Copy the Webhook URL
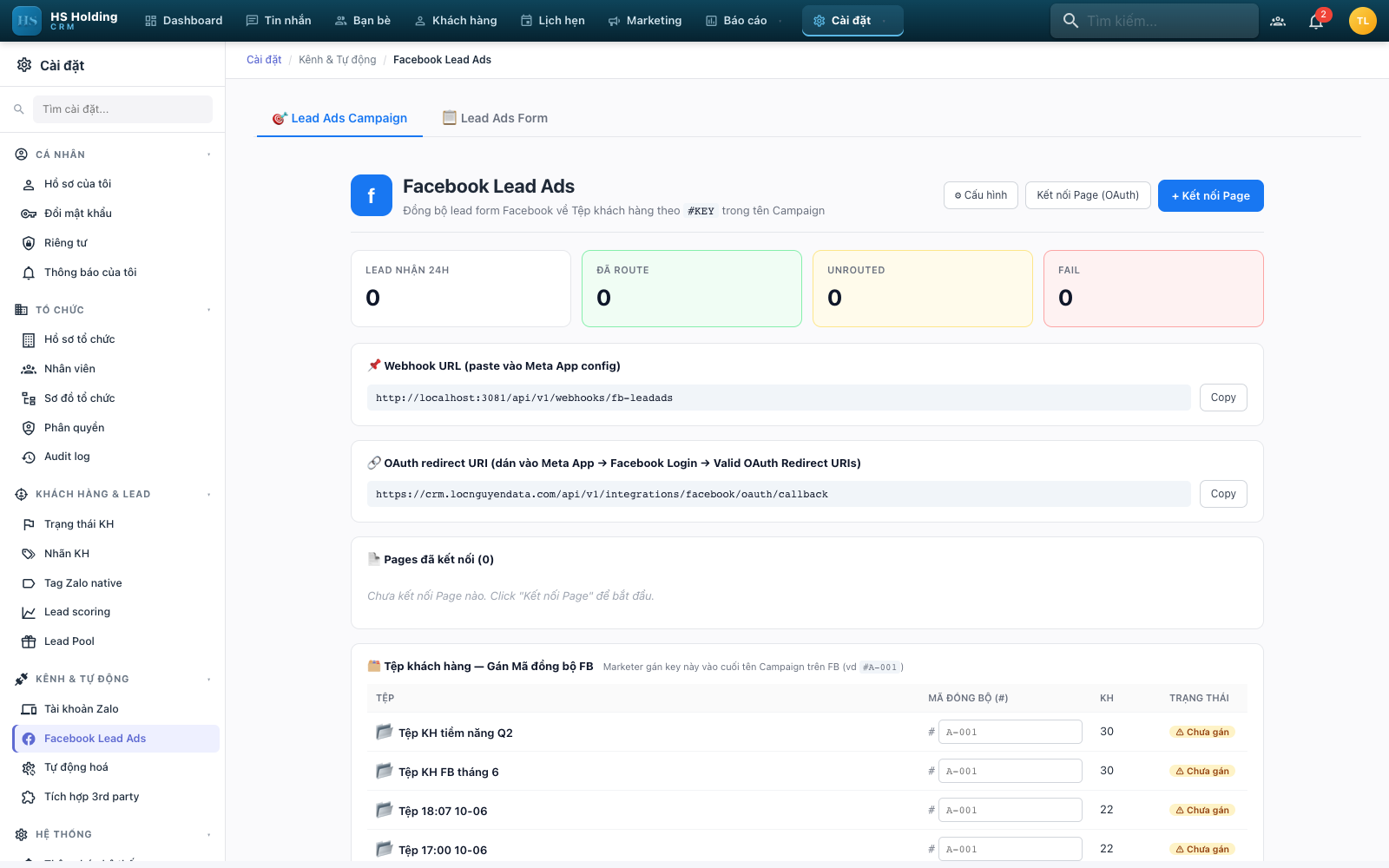 (x=1223, y=398)
